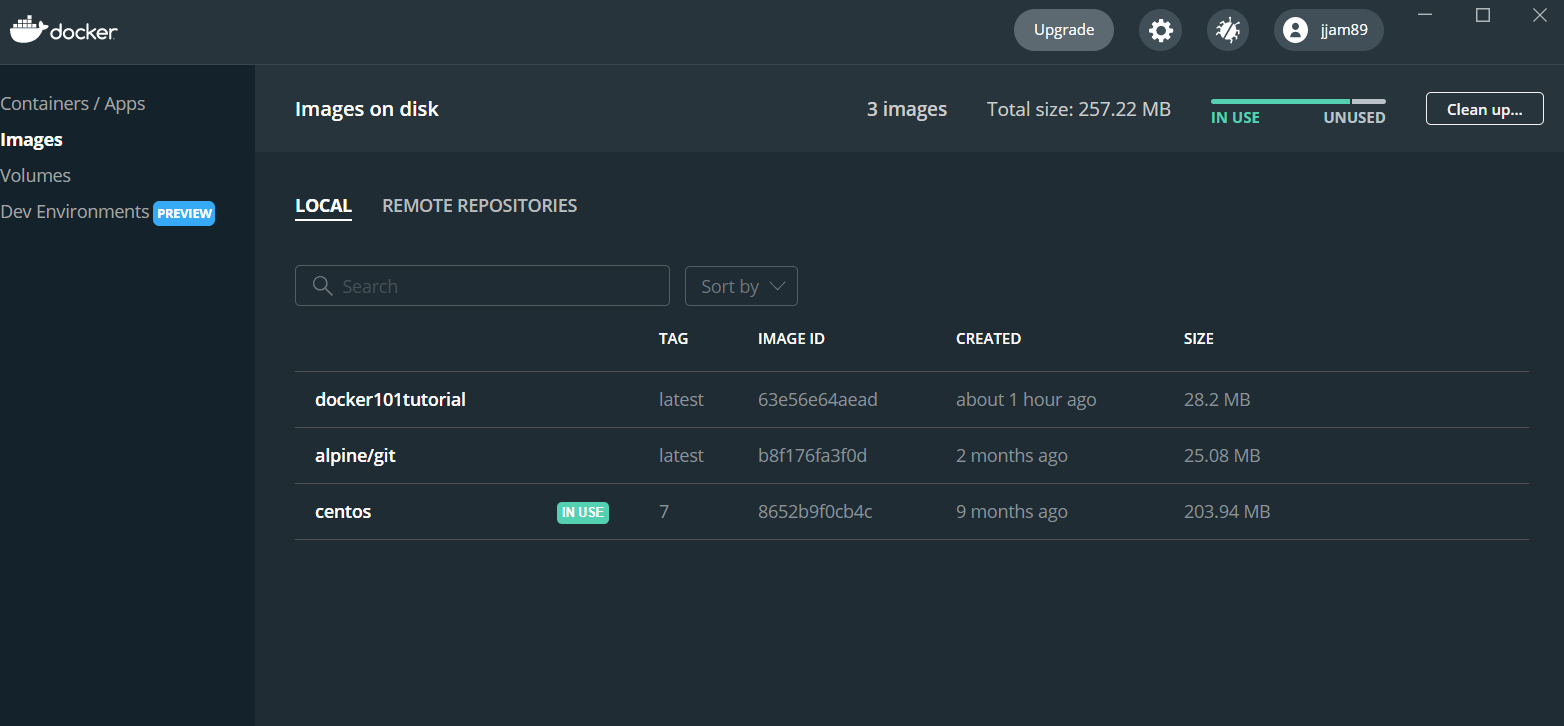Screen dimensions: 1564x726
Task: Click the in use/unused disk usage bar
Action: click(x=1298, y=101)
